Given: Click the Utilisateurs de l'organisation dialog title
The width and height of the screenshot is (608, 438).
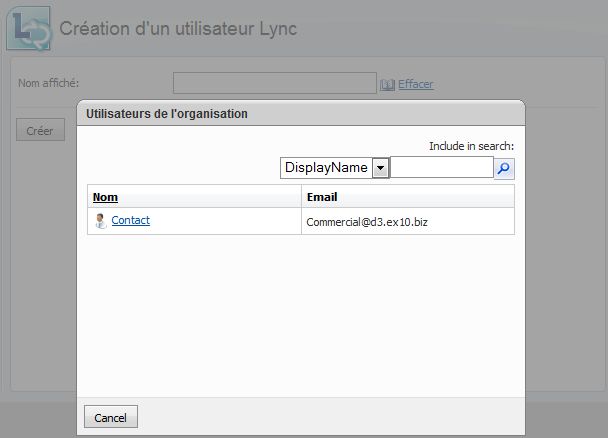Looking at the screenshot, I should (x=167, y=114).
